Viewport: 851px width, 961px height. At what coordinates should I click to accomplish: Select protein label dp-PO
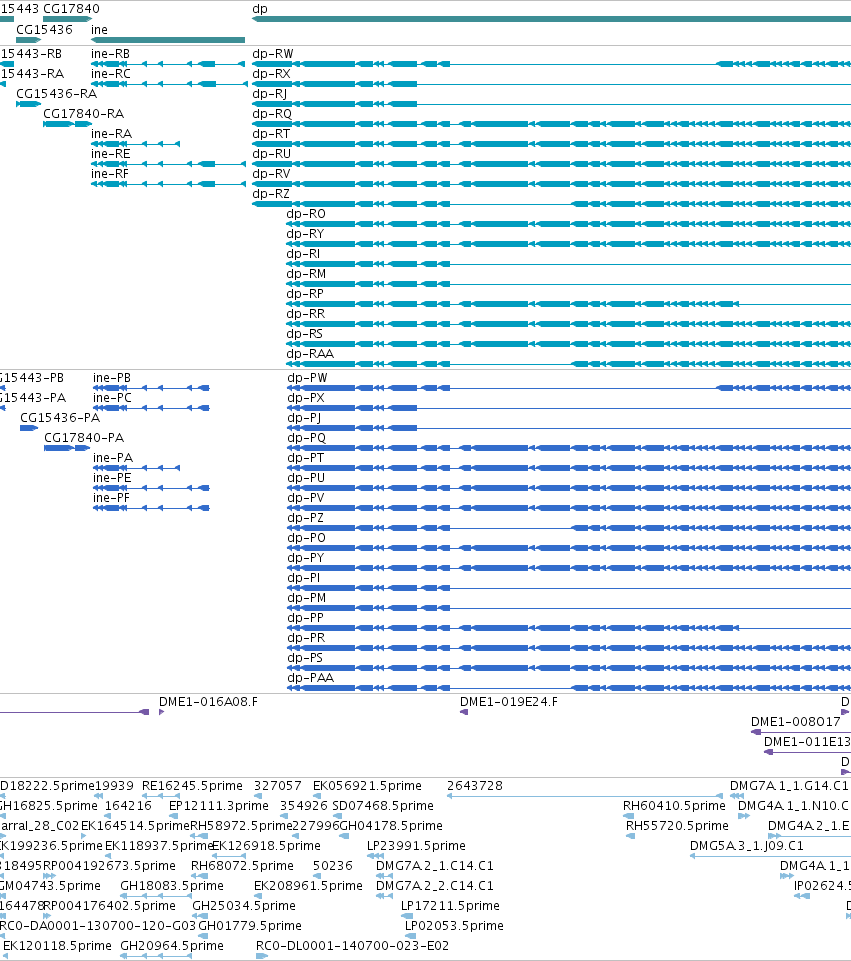pyautogui.click(x=306, y=538)
